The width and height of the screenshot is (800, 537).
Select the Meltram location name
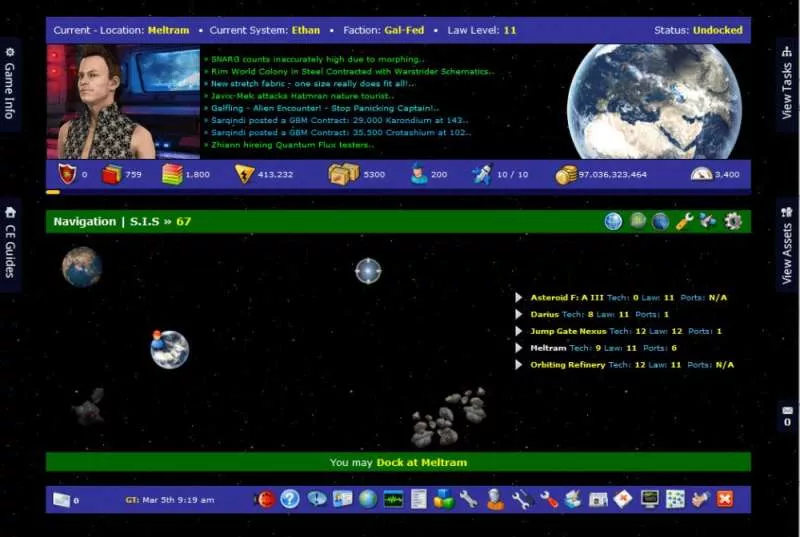pos(548,348)
